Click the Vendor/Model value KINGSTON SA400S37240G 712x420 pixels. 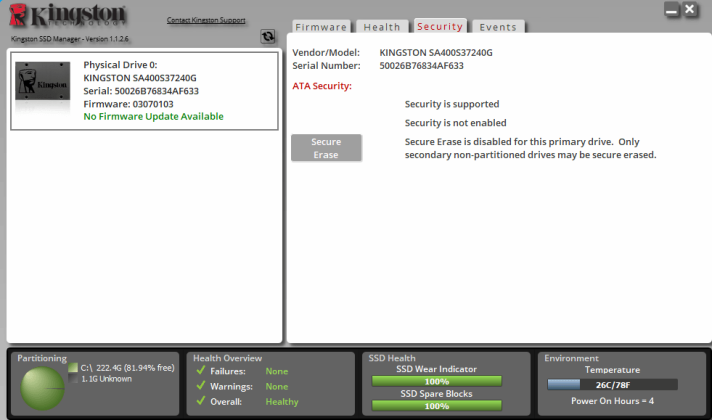(436, 53)
